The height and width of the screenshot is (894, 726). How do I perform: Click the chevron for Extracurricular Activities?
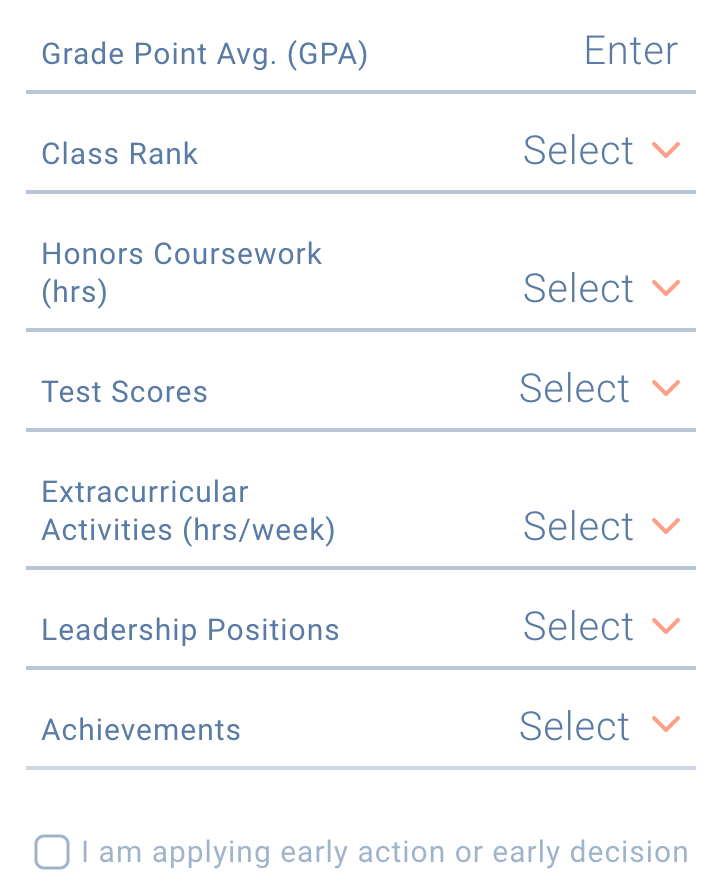coord(666,526)
